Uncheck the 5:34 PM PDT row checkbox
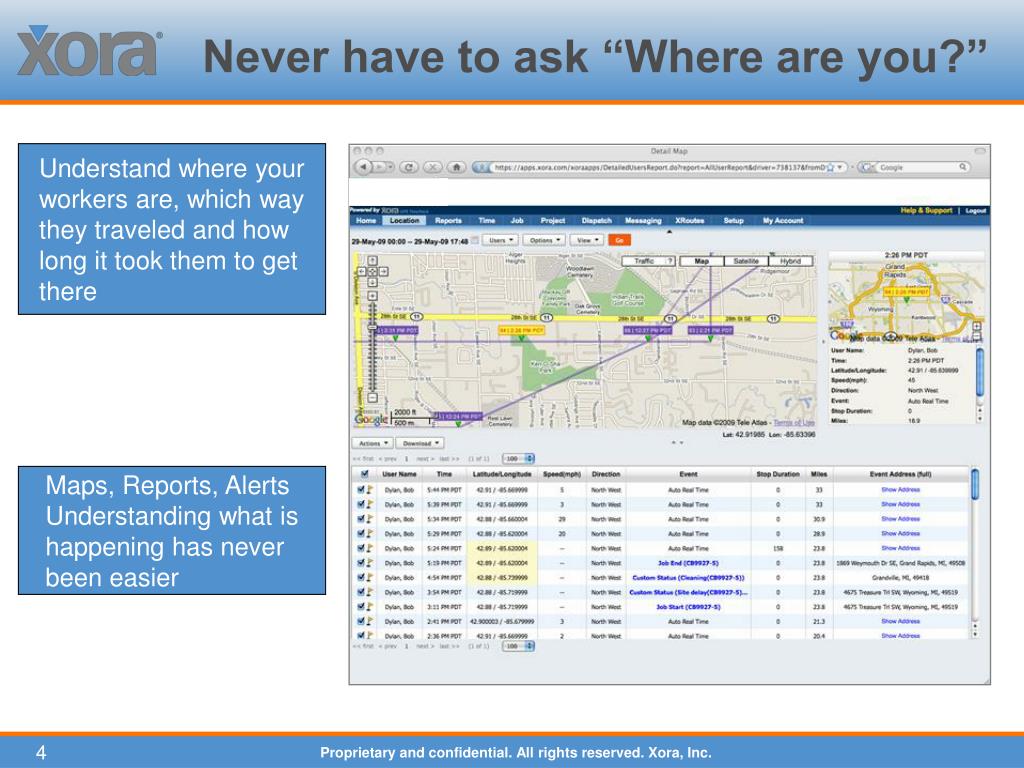1024x768 pixels. pos(360,519)
